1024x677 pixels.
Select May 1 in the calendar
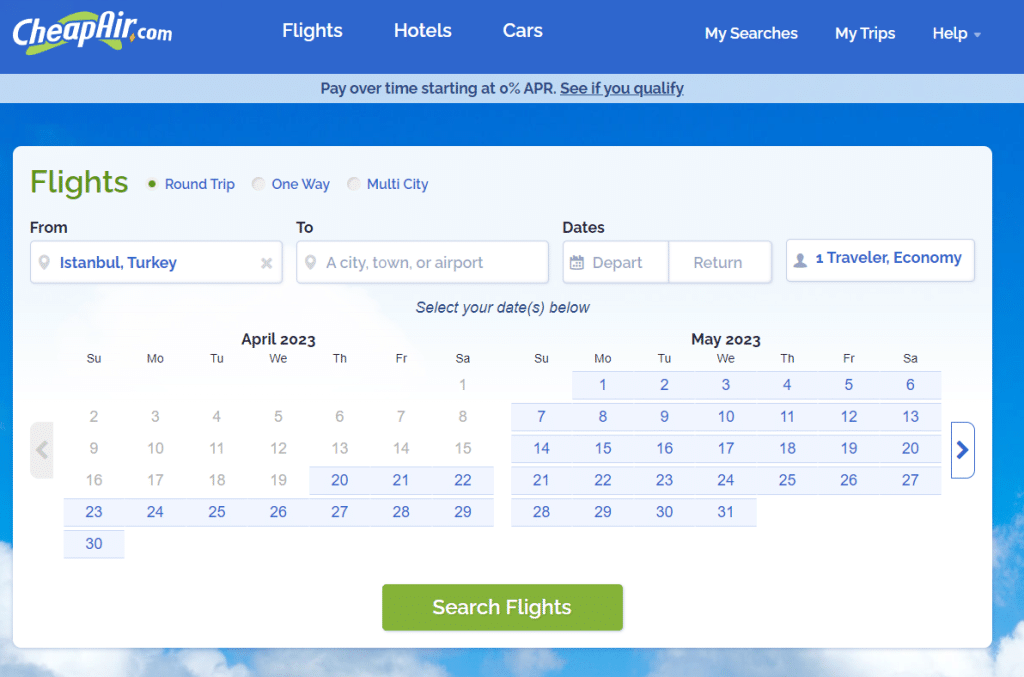click(603, 385)
